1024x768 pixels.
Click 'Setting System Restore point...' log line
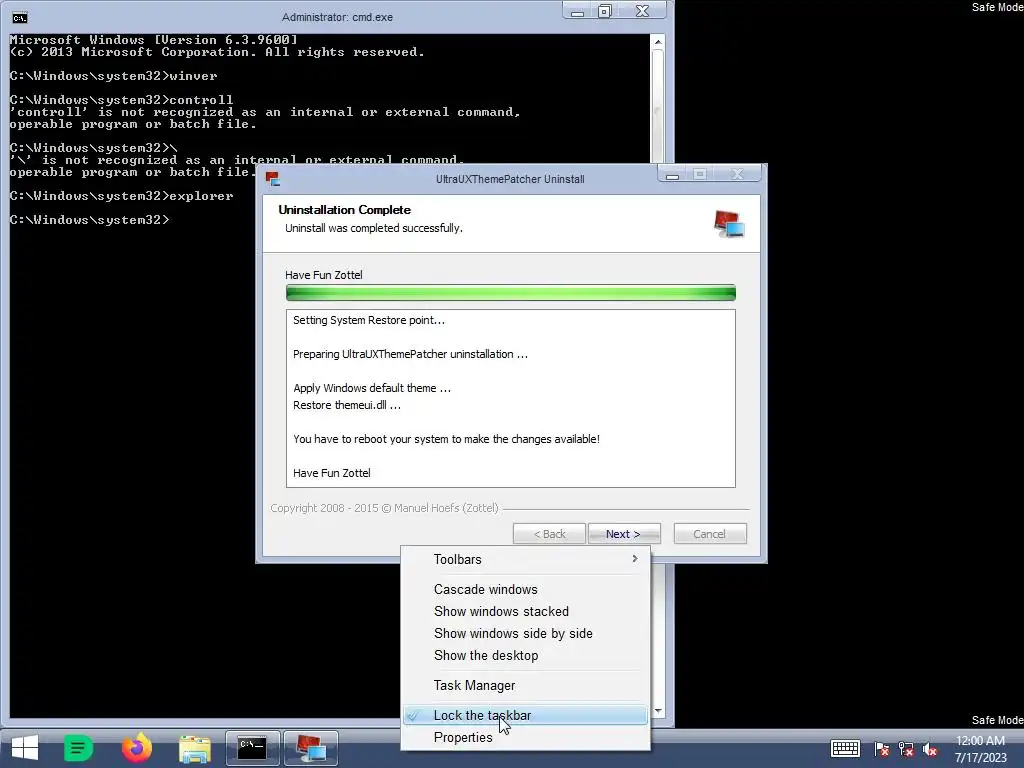coord(368,320)
